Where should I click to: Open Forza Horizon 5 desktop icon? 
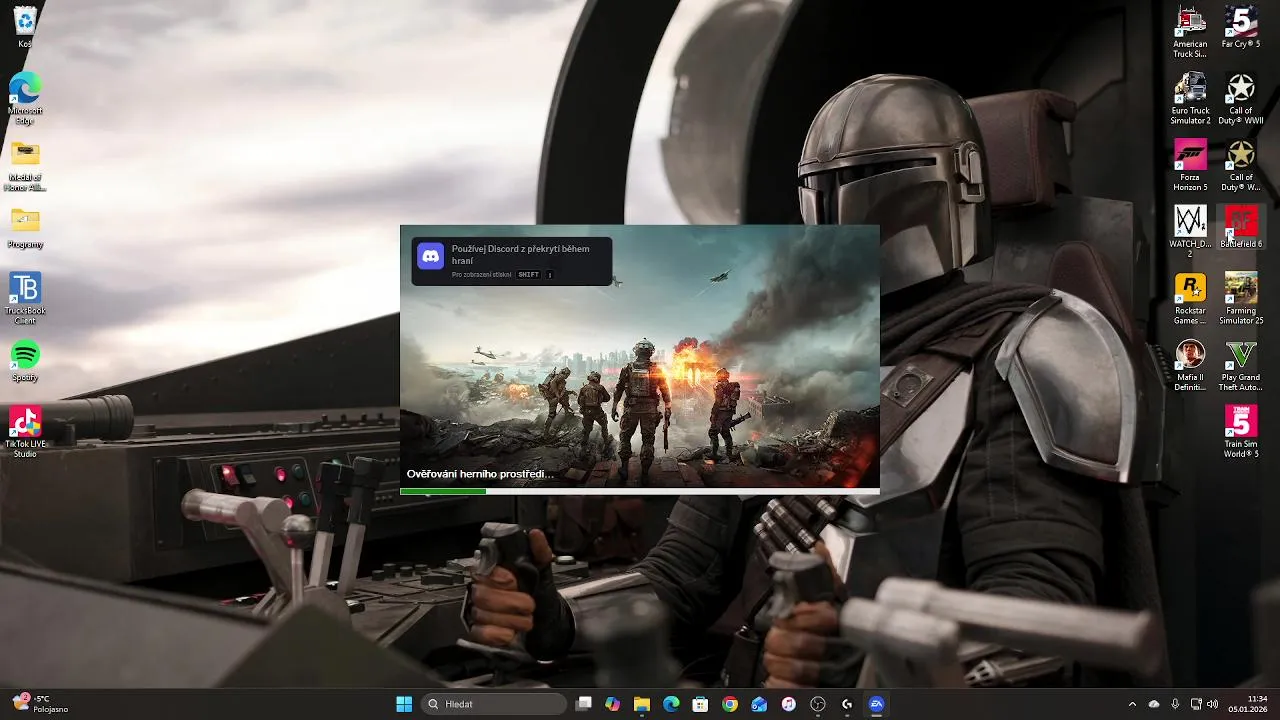(x=1190, y=165)
